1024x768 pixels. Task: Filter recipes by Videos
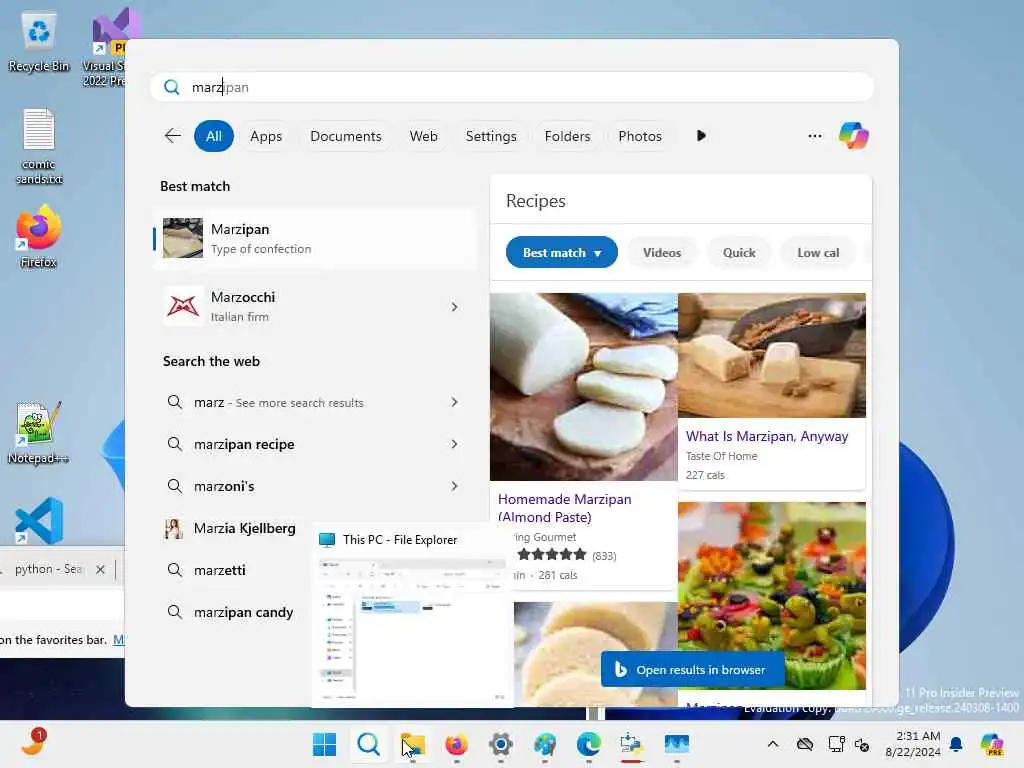pyautogui.click(x=662, y=253)
